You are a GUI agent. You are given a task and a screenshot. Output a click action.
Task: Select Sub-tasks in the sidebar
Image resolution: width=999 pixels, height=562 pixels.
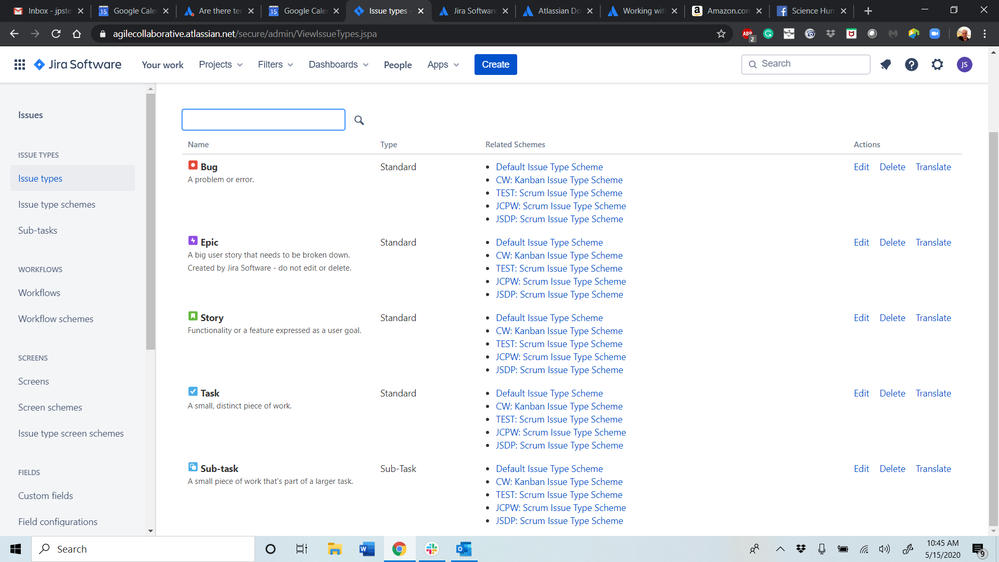click(x=38, y=231)
